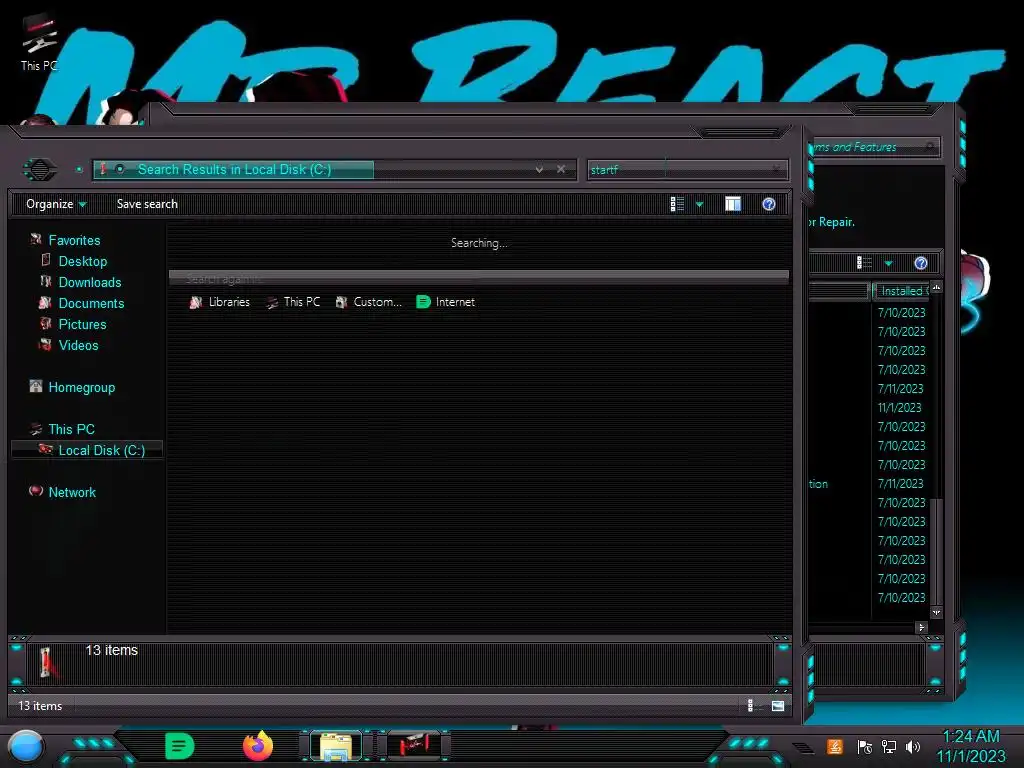Viewport: 1024px width, 768px height.
Task: Click the Network icon in sidebar
Action: (x=36, y=491)
